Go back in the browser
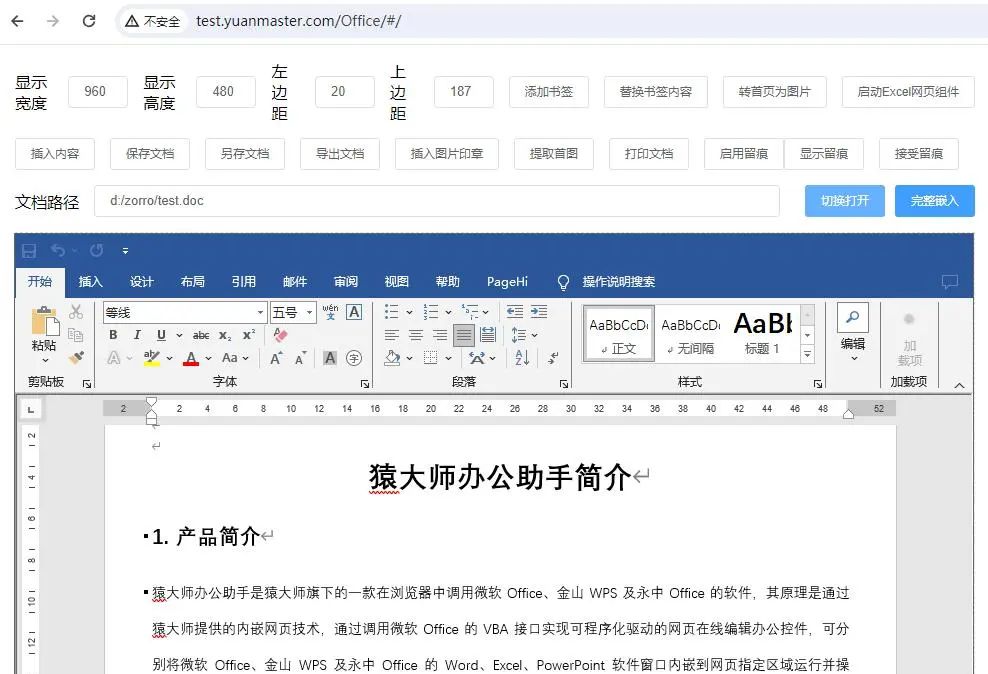Screen dimensions: 988x674 pyautogui.click(x=18, y=21)
